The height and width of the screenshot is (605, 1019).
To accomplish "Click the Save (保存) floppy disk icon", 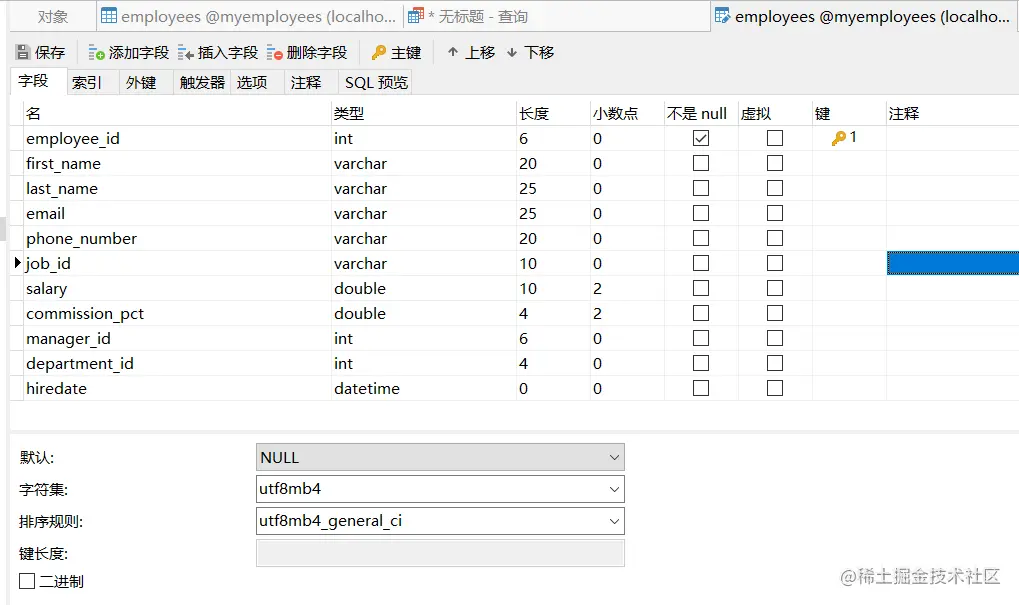I will click(x=23, y=53).
